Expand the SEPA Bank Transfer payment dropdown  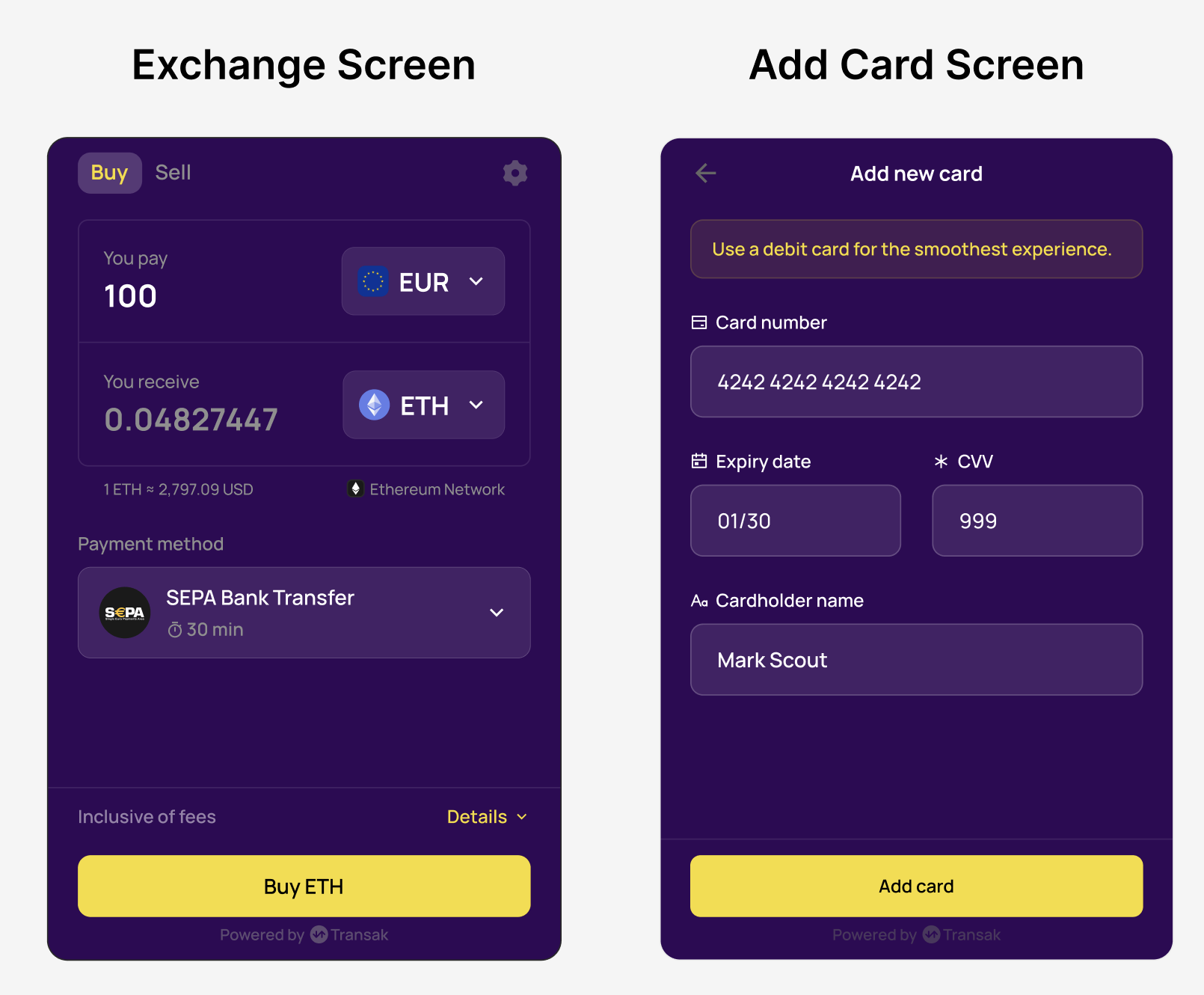[497, 613]
